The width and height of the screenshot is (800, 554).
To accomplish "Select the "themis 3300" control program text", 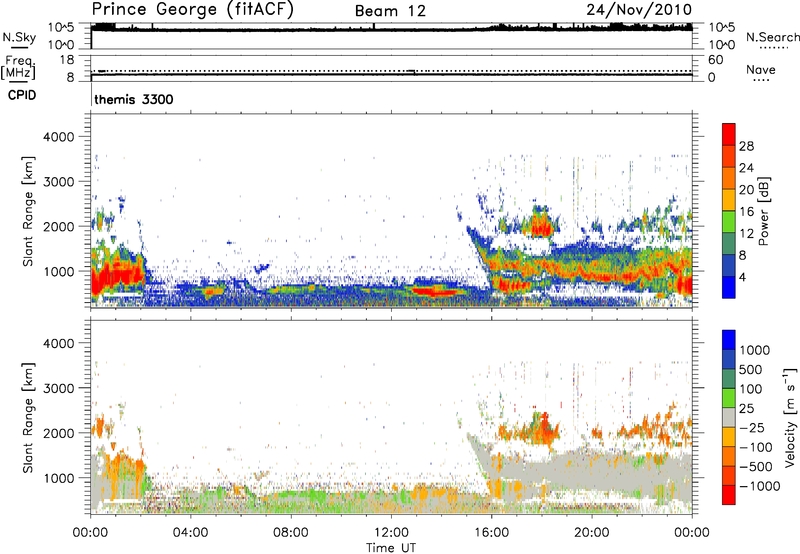I will click(134, 99).
